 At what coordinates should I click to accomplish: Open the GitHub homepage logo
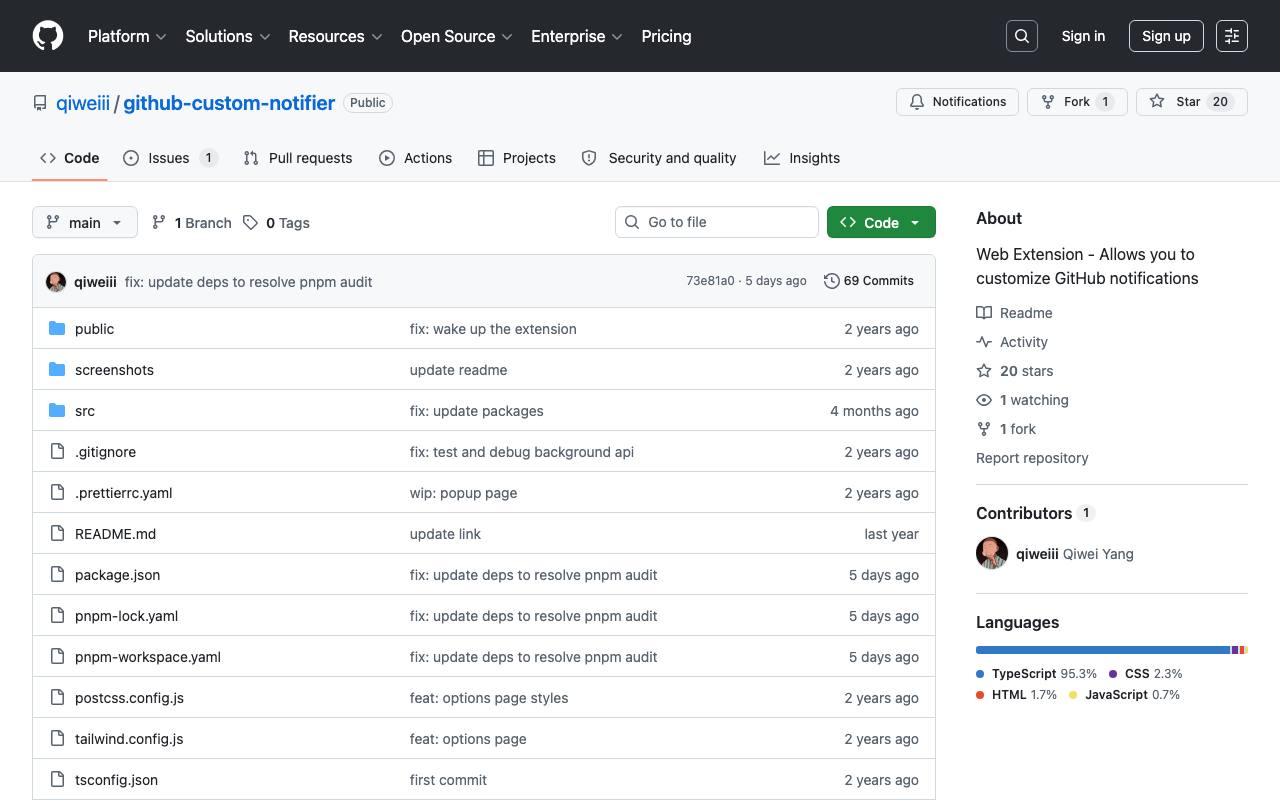(x=48, y=36)
